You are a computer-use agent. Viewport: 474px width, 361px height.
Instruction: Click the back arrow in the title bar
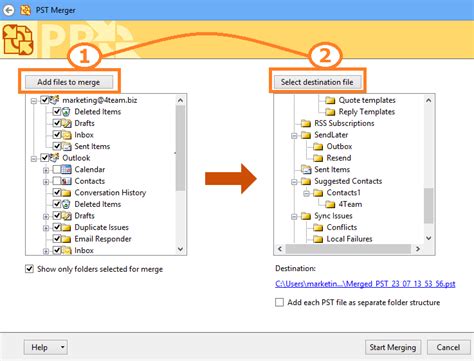(9, 10)
